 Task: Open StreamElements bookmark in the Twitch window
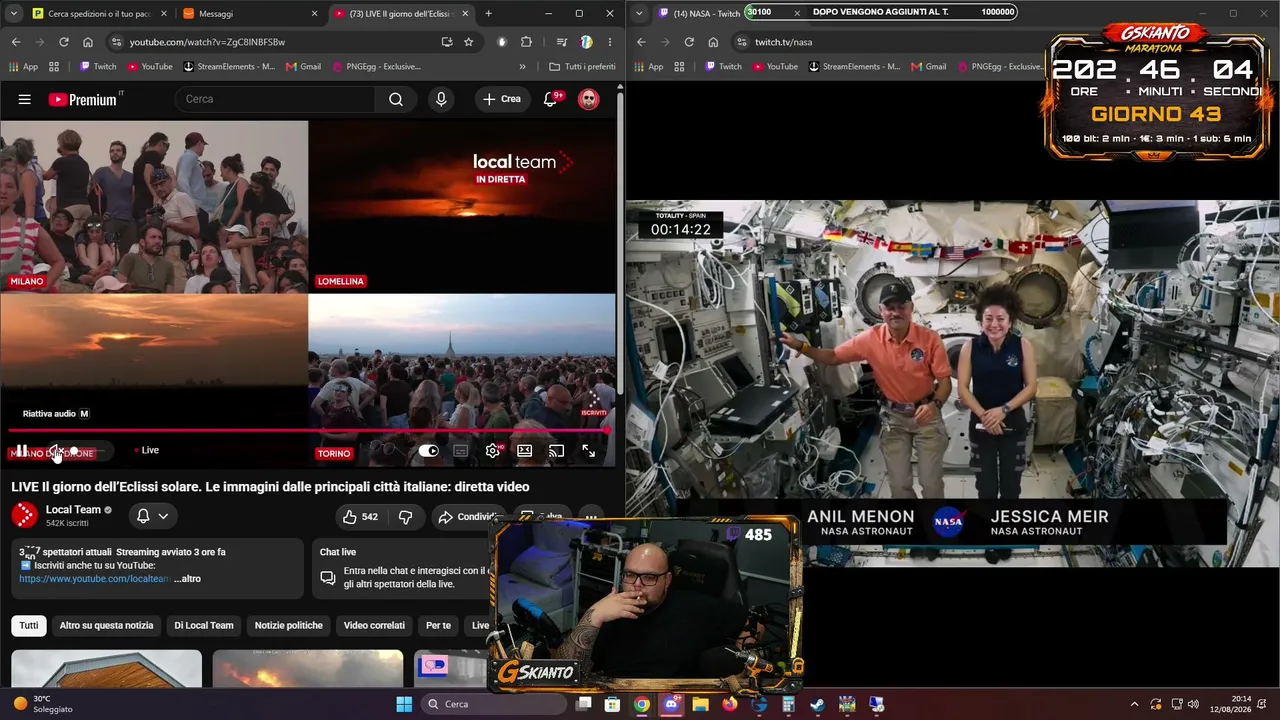click(x=854, y=67)
